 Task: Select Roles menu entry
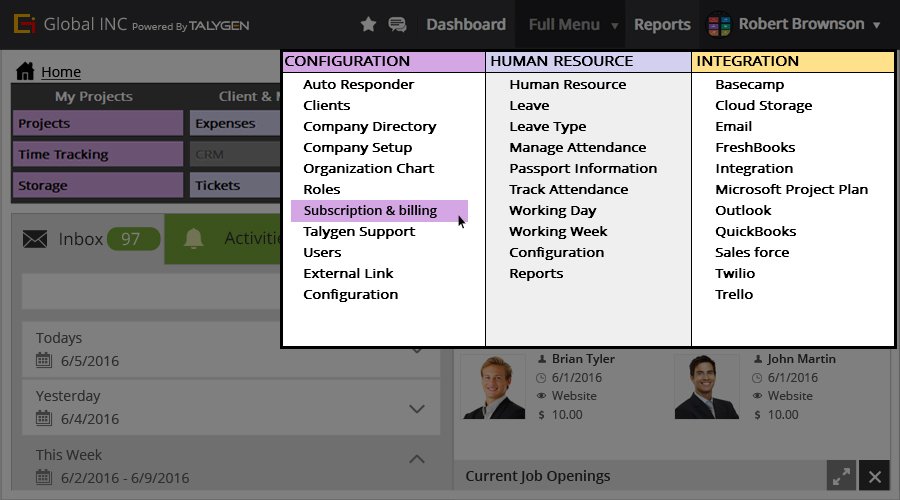[321, 189]
